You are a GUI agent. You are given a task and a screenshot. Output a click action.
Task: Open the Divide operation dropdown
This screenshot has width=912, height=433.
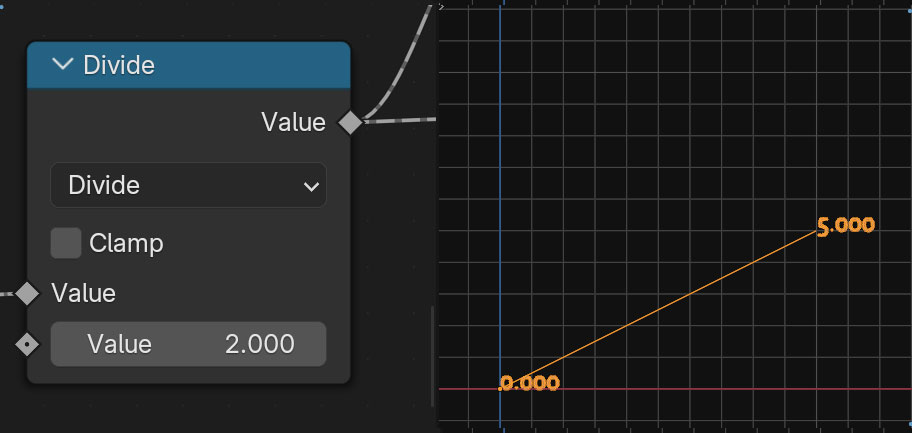(188, 186)
